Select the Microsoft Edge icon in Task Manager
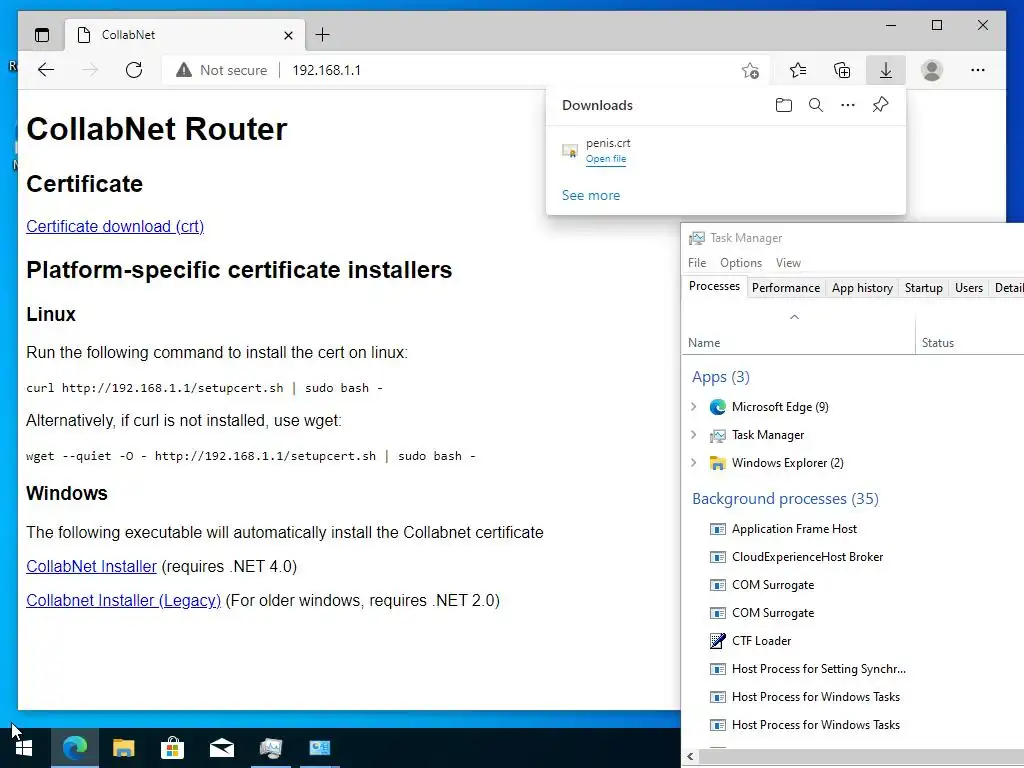The image size is (1024, 768). 718,407
